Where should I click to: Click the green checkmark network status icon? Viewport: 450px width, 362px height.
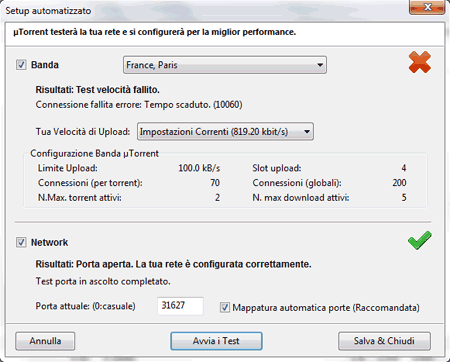pos(420,240)
